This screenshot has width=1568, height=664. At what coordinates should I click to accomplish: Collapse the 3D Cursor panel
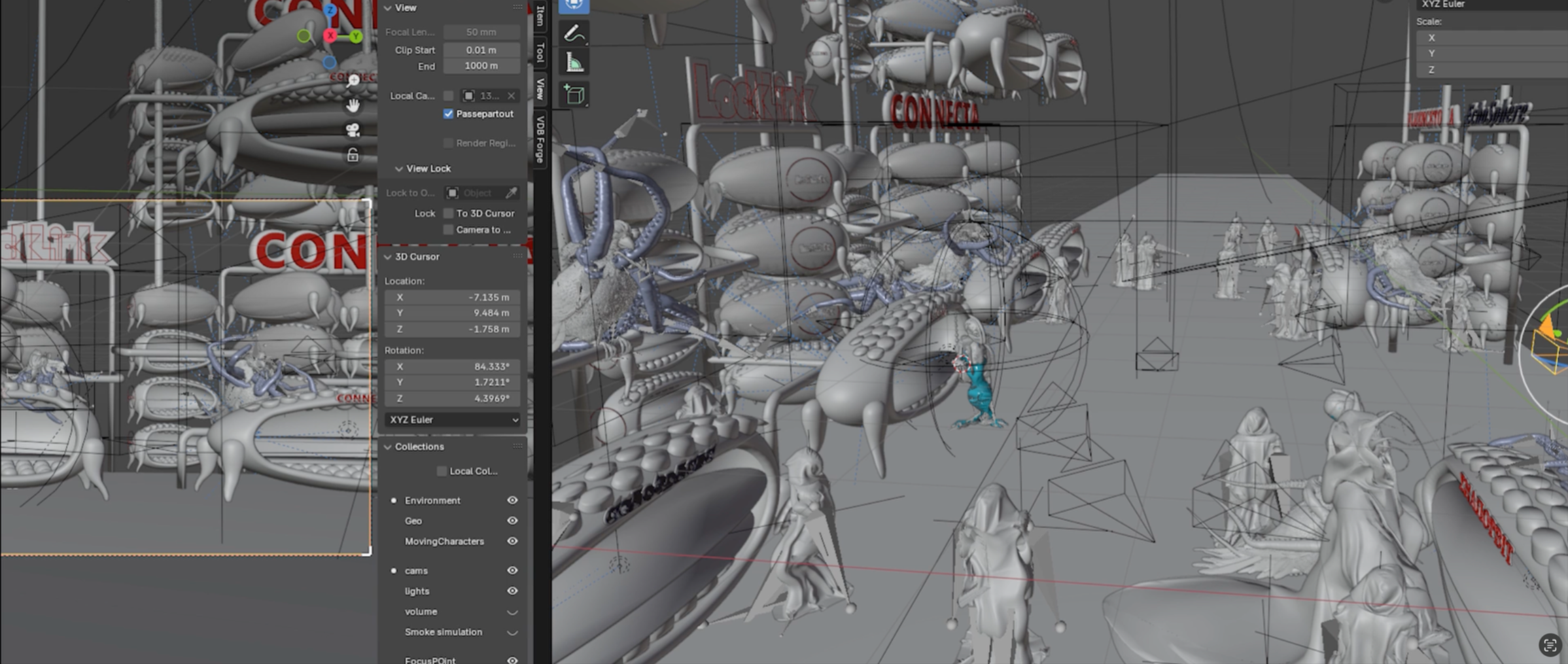click(x=388, y=257)
